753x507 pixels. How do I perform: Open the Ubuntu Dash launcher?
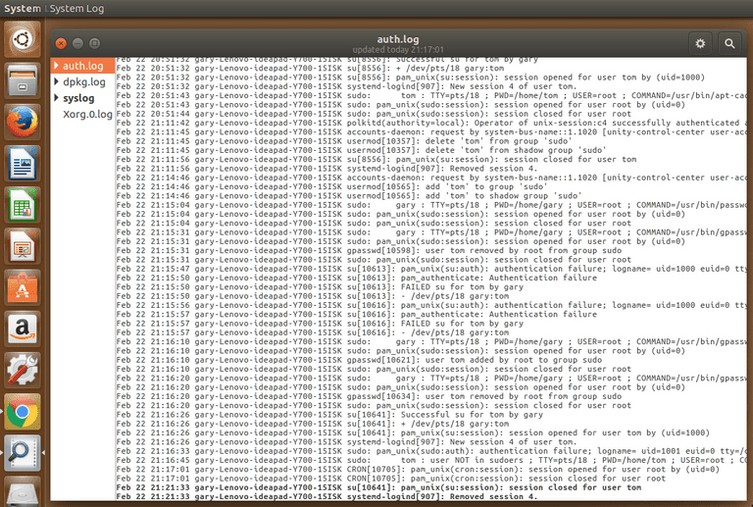click(22, 39)
